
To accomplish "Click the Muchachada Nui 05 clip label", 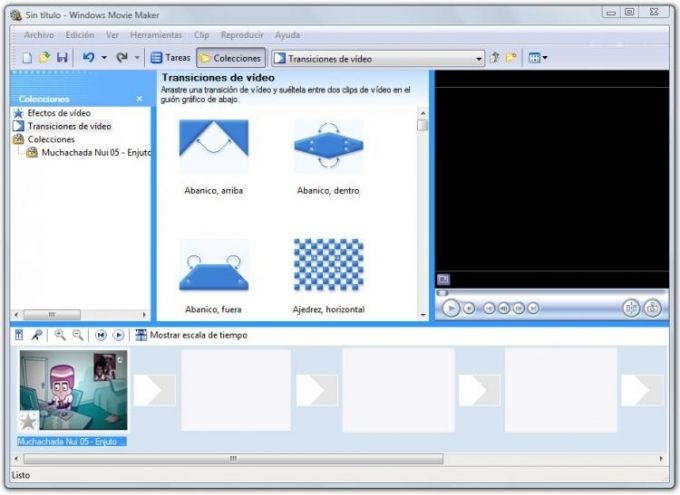I will [72, 442].
